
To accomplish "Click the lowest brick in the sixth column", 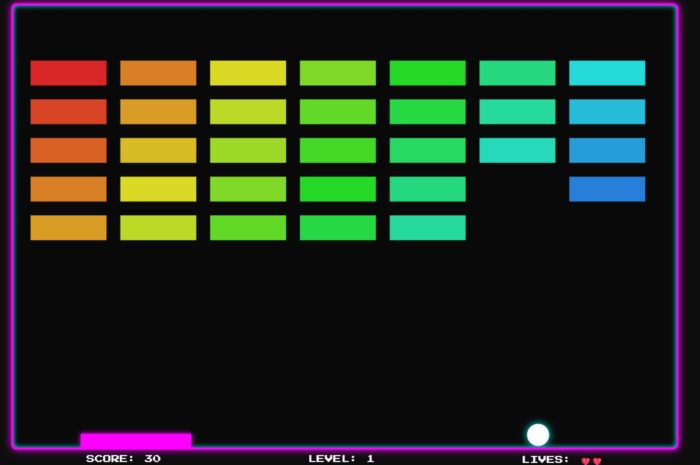I will pyautogui.click(x=517, y=150).
